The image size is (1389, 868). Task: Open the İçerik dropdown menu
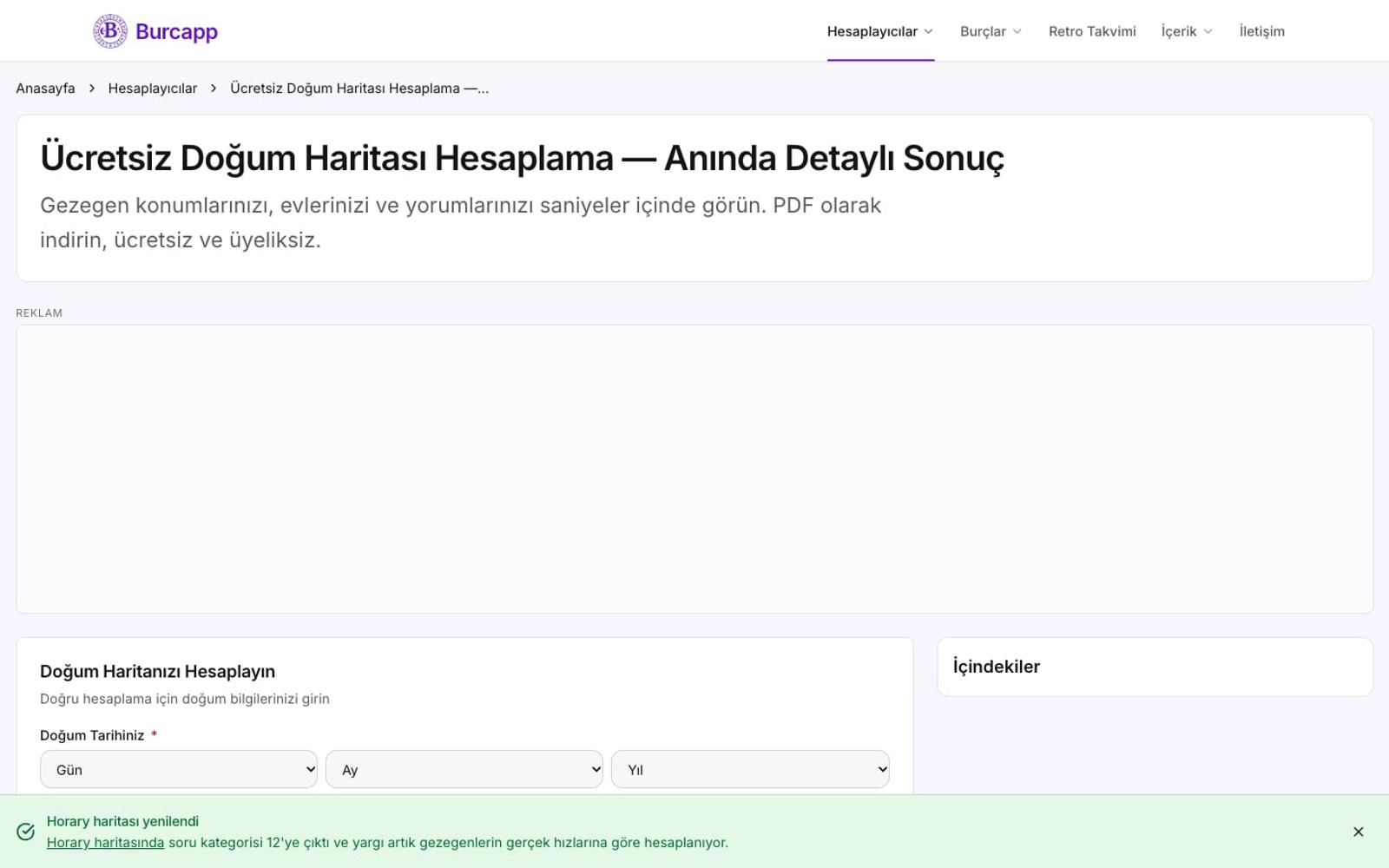click(1187, 31)
